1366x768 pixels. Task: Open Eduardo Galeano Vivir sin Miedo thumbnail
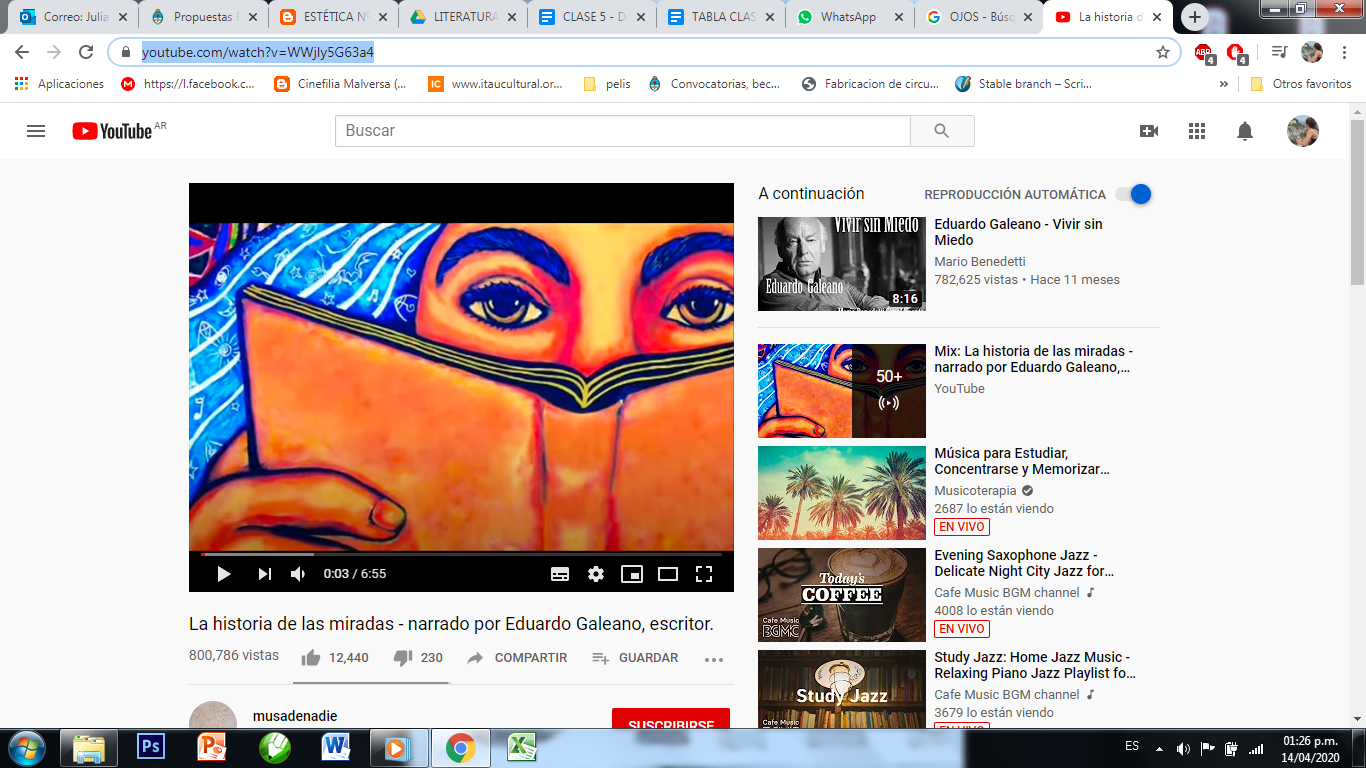tap(842, 264)
